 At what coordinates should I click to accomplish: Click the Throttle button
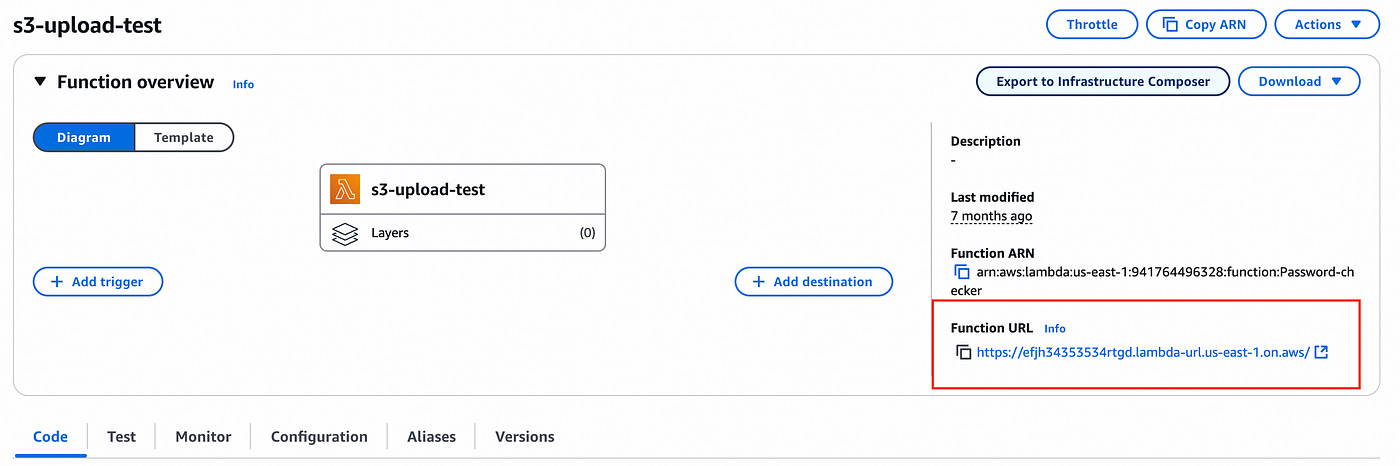tap(1092, 25)
